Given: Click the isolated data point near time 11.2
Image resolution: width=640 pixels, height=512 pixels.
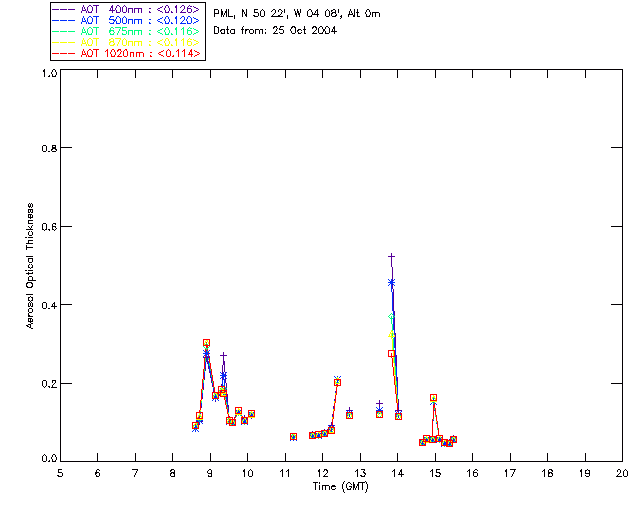Looking at the screenshot, I should tap(293, 437).
